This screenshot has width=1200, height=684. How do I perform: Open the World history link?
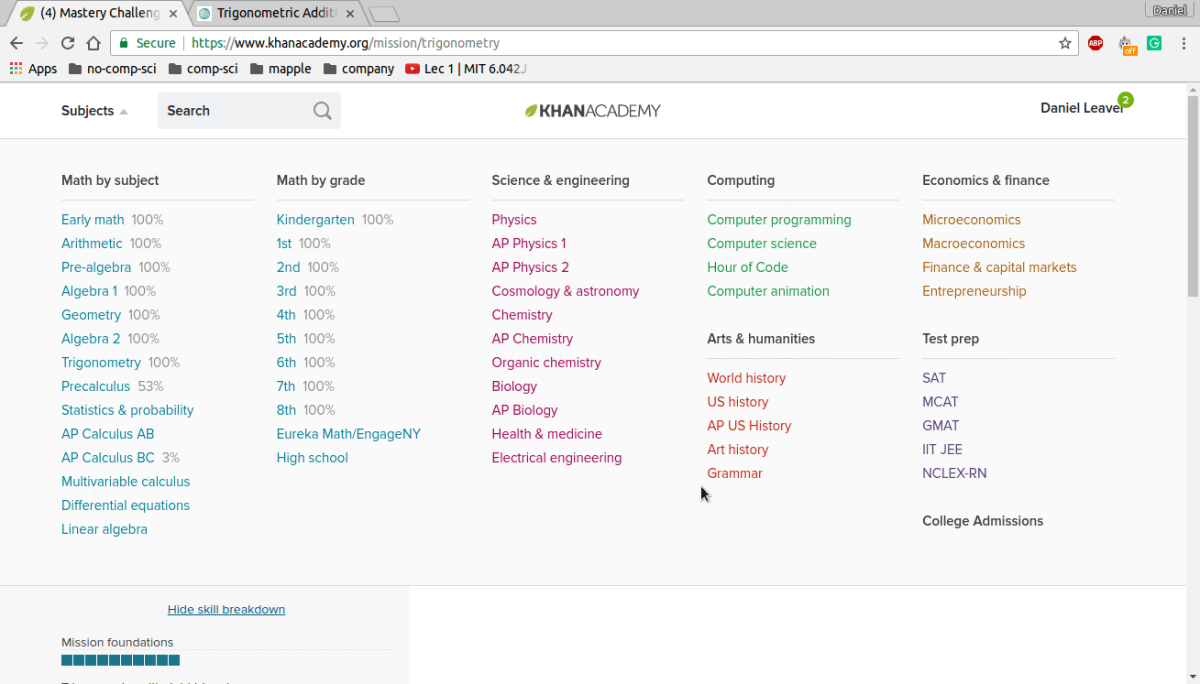click(746, 378)
